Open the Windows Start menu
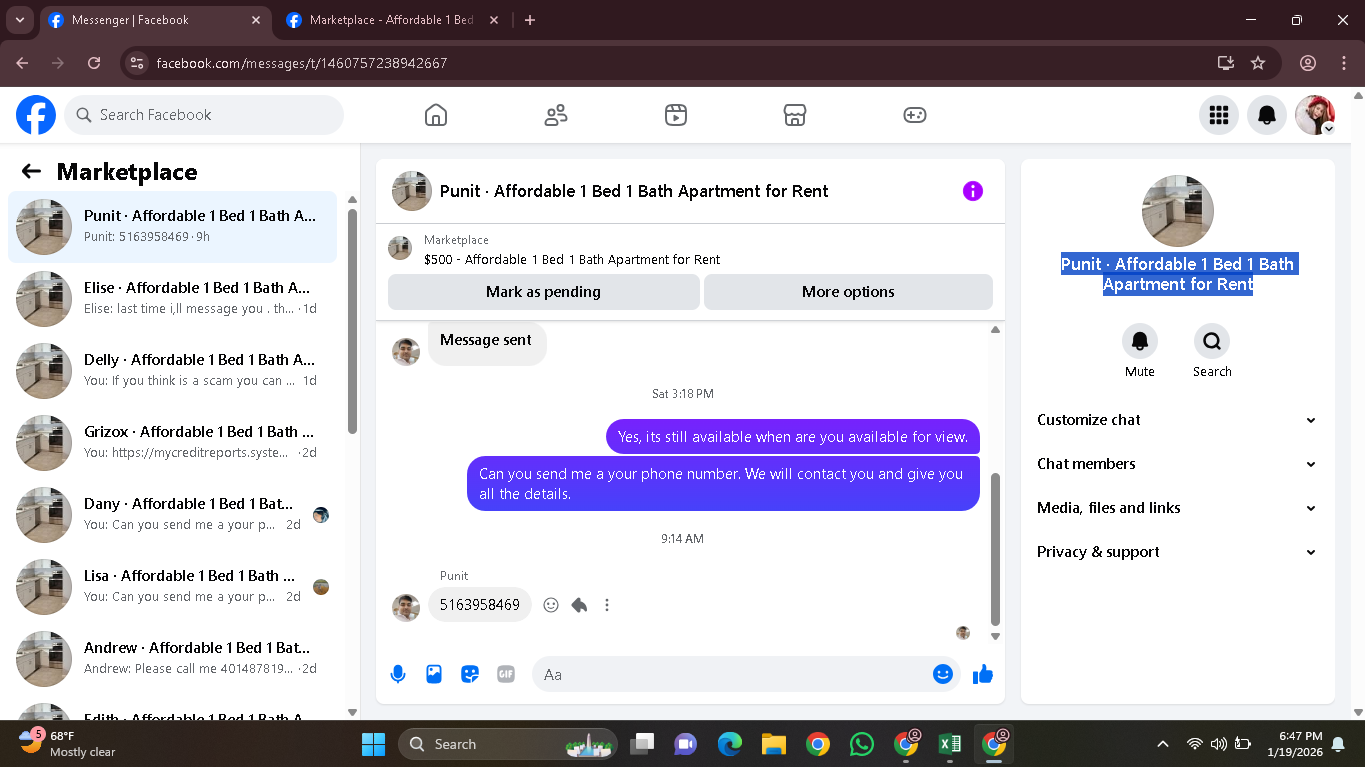The width and height of the screenshot is (1365, 767). click(373, 744)
